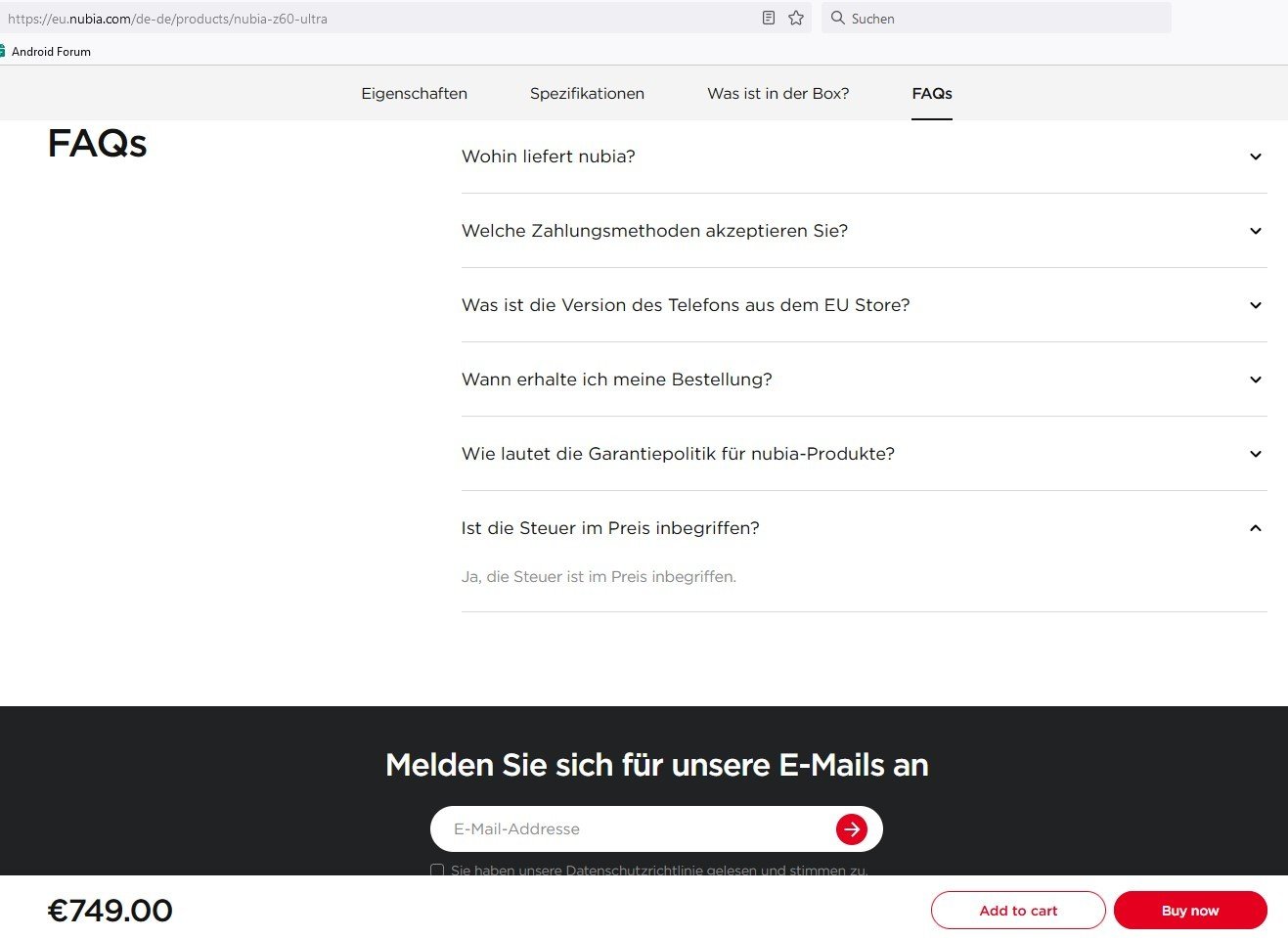
Task: Bookmark this page with the star icon
Action: point(796,18)
